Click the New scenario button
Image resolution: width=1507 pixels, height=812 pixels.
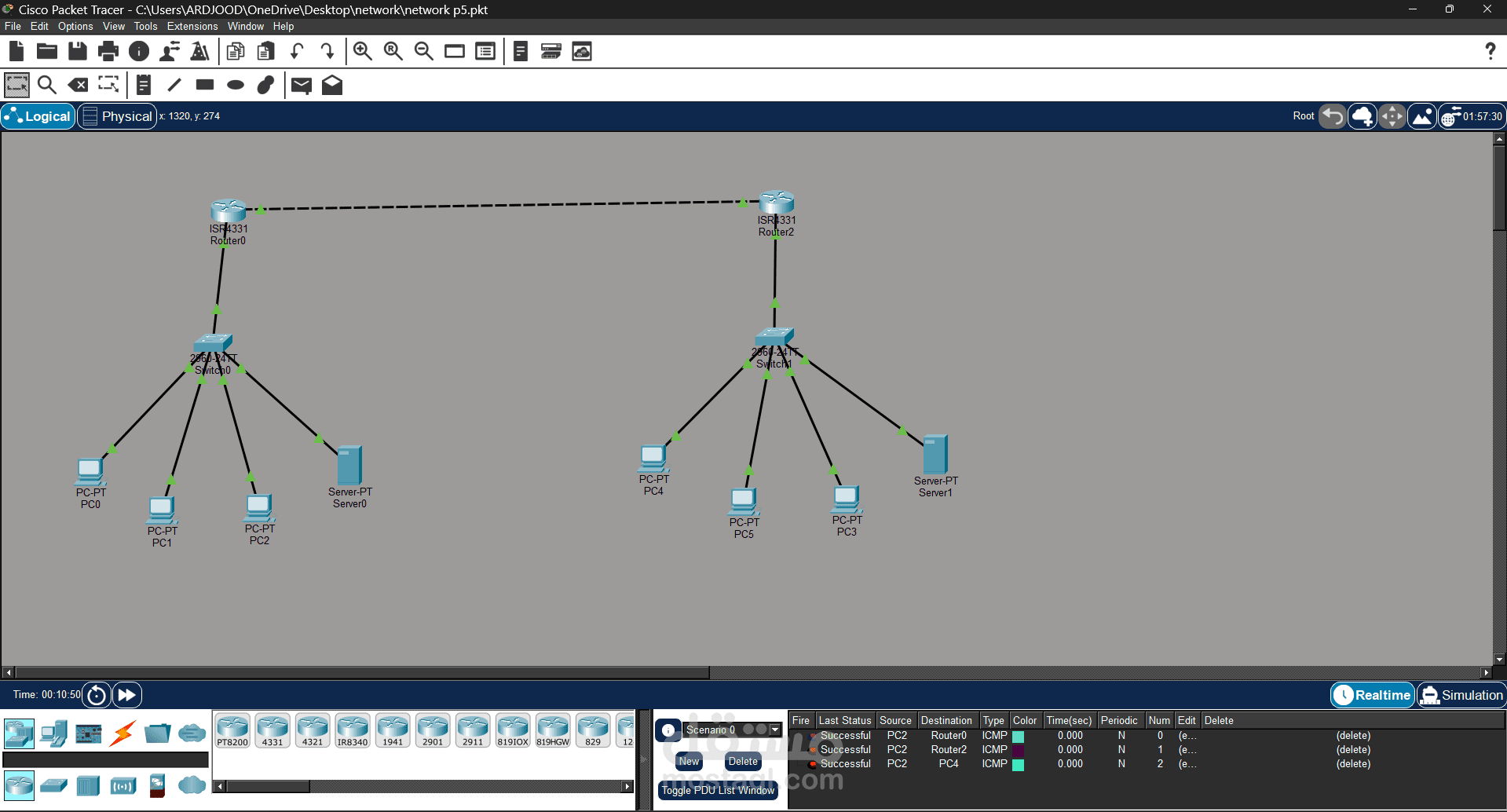(x=689, y=761)
